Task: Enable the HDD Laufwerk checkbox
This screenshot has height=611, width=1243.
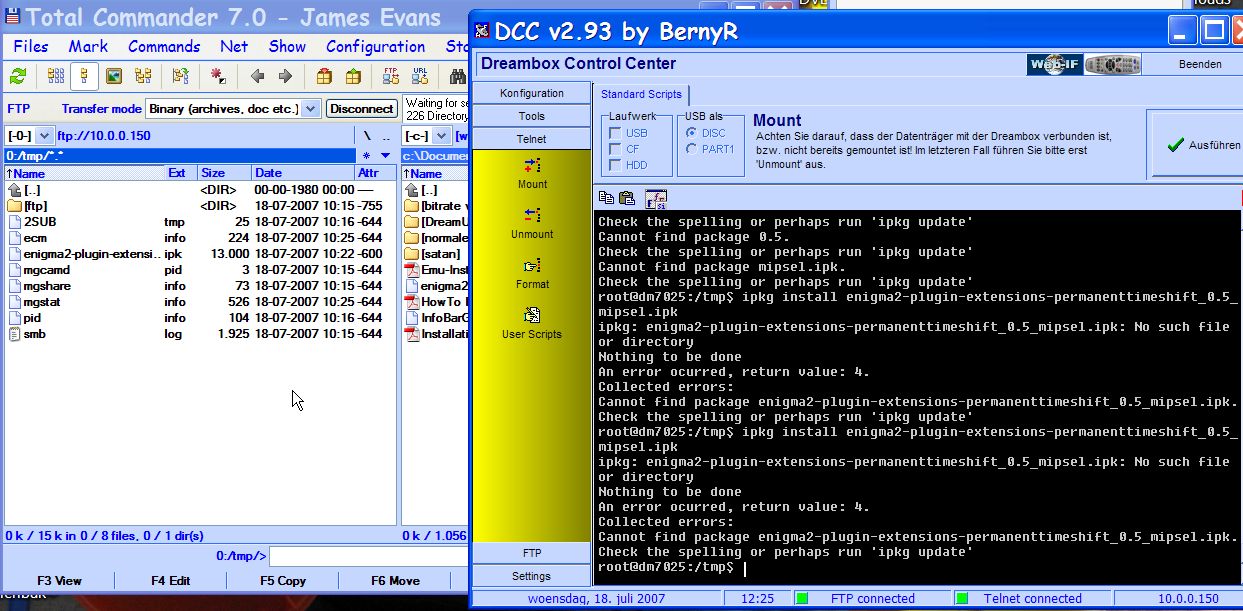Action: pyautogui.click(x=616, y=165)
